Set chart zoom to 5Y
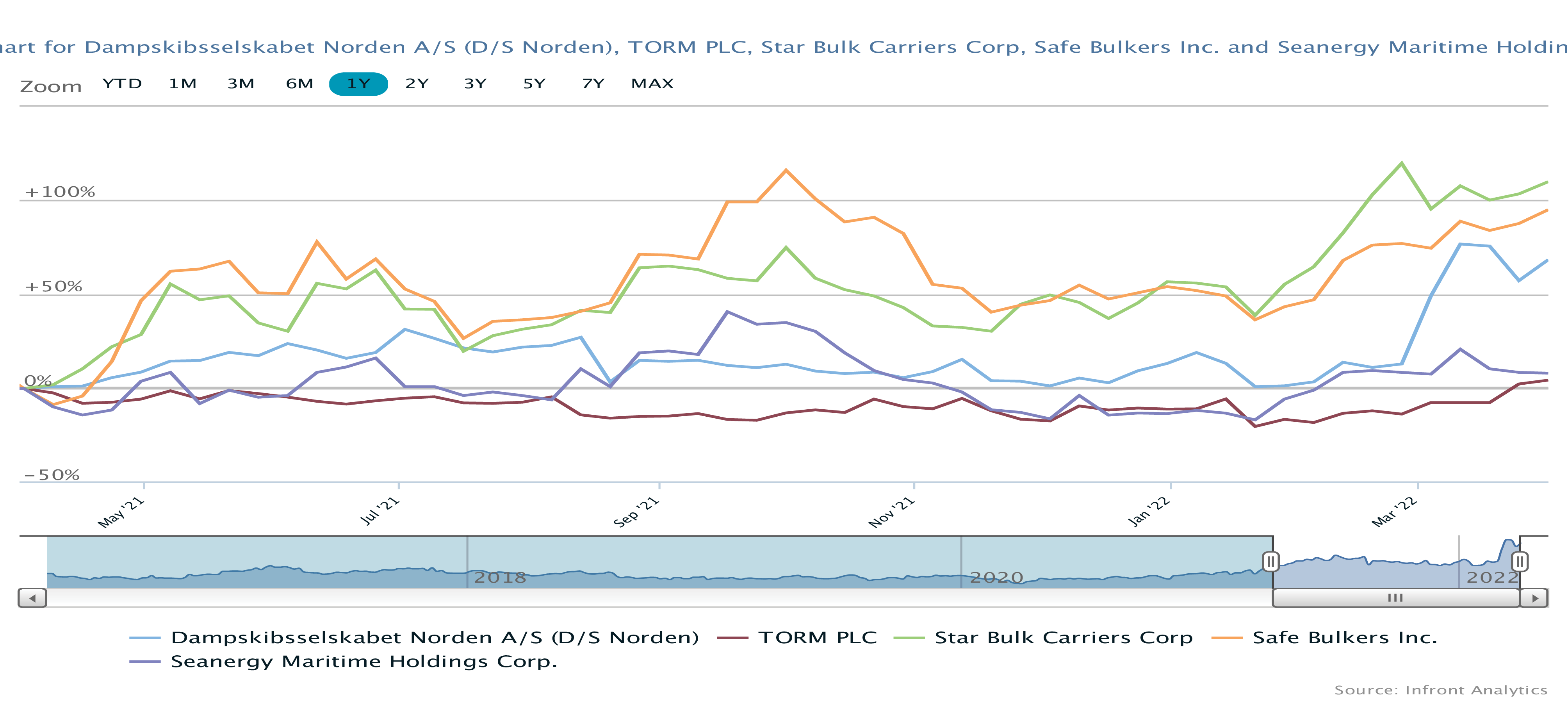The image size is (1568, 701). pos(535,84)
